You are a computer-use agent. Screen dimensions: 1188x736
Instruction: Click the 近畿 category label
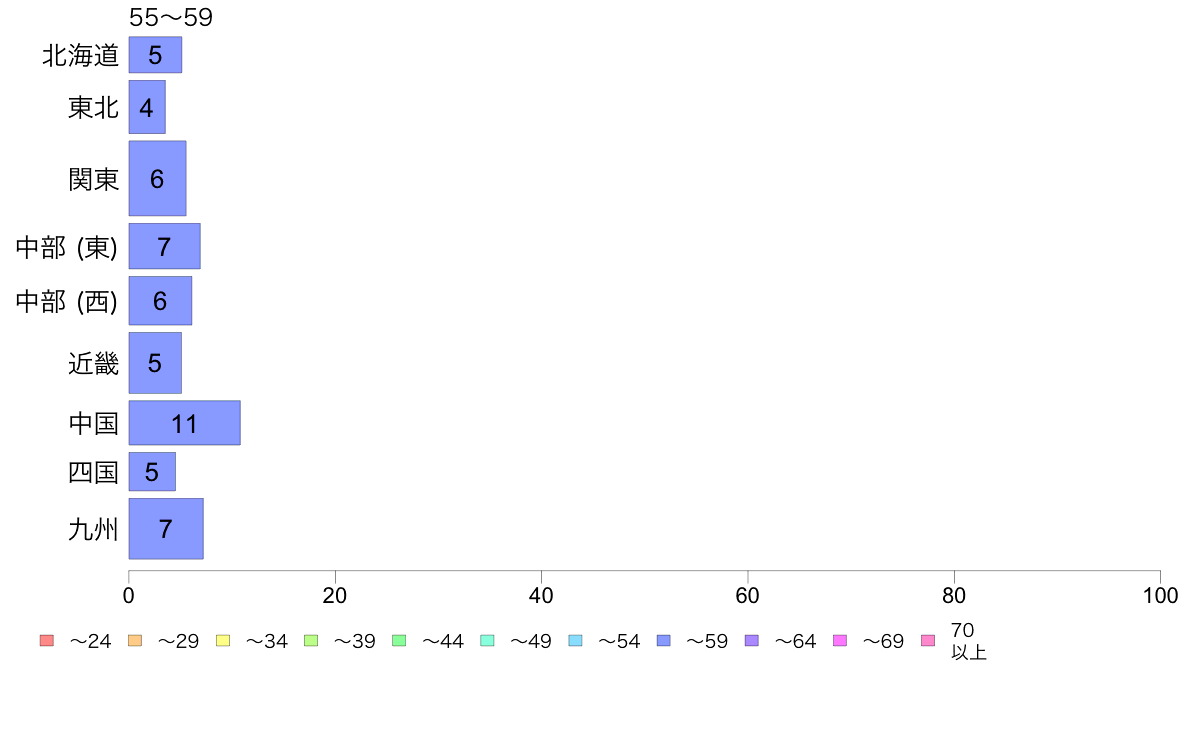click(94, 364)
